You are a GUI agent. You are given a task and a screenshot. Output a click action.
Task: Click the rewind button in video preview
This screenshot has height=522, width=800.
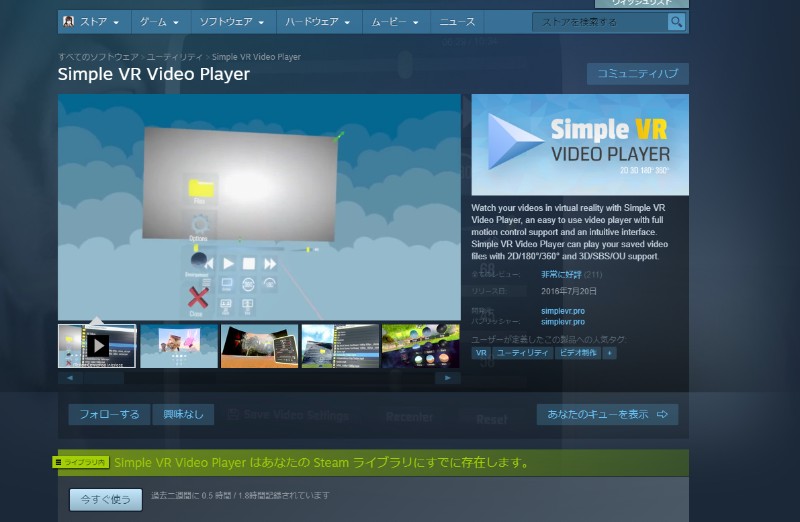[209, 264]
